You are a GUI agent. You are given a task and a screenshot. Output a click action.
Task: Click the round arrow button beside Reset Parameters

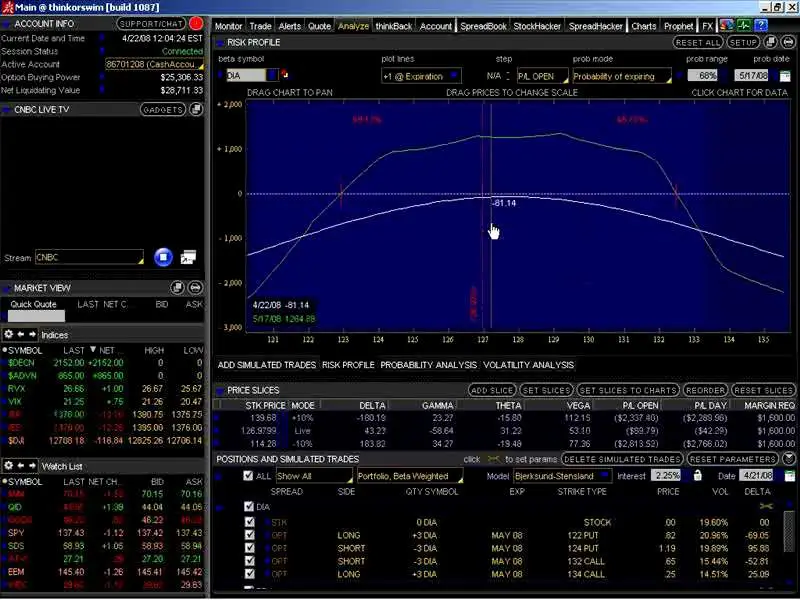coord(789,459)
